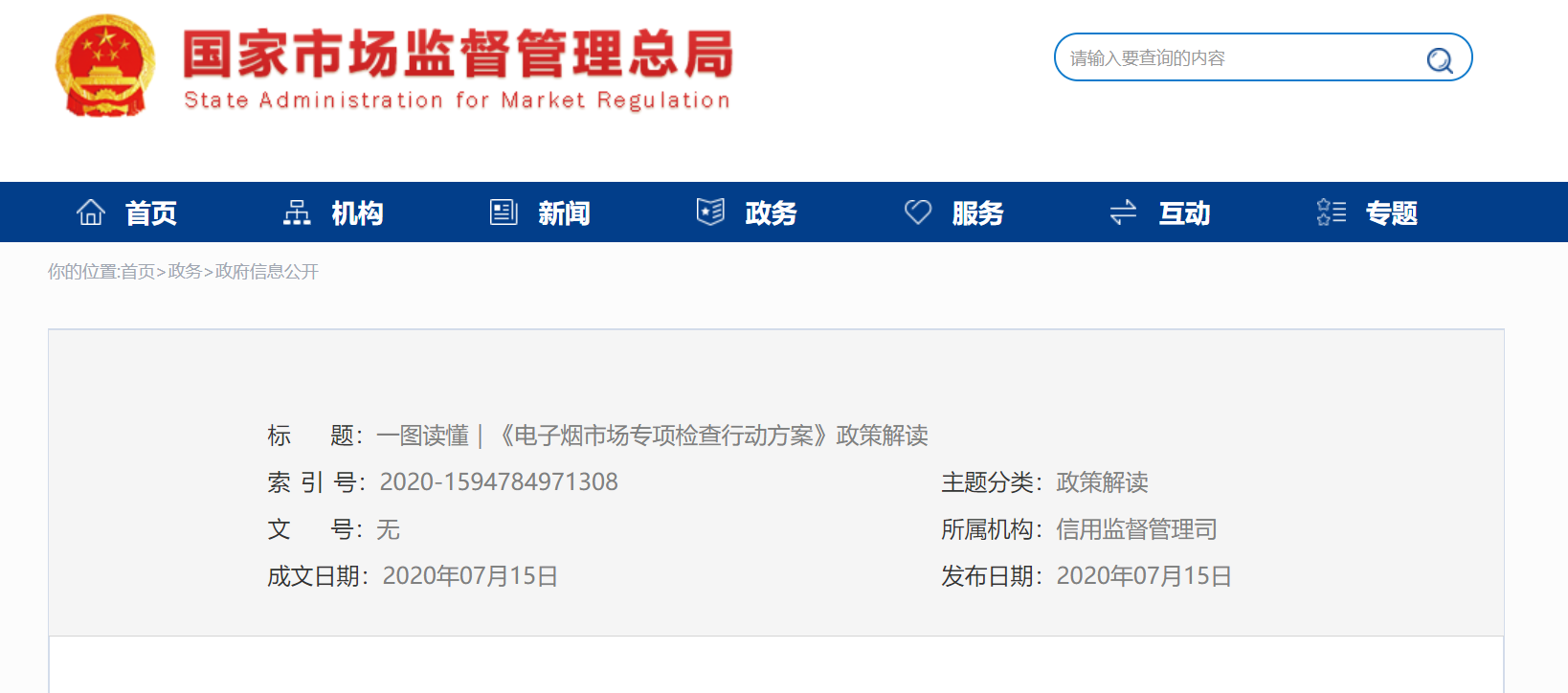Click the arrows icon beside 互动

(1123, 212)
